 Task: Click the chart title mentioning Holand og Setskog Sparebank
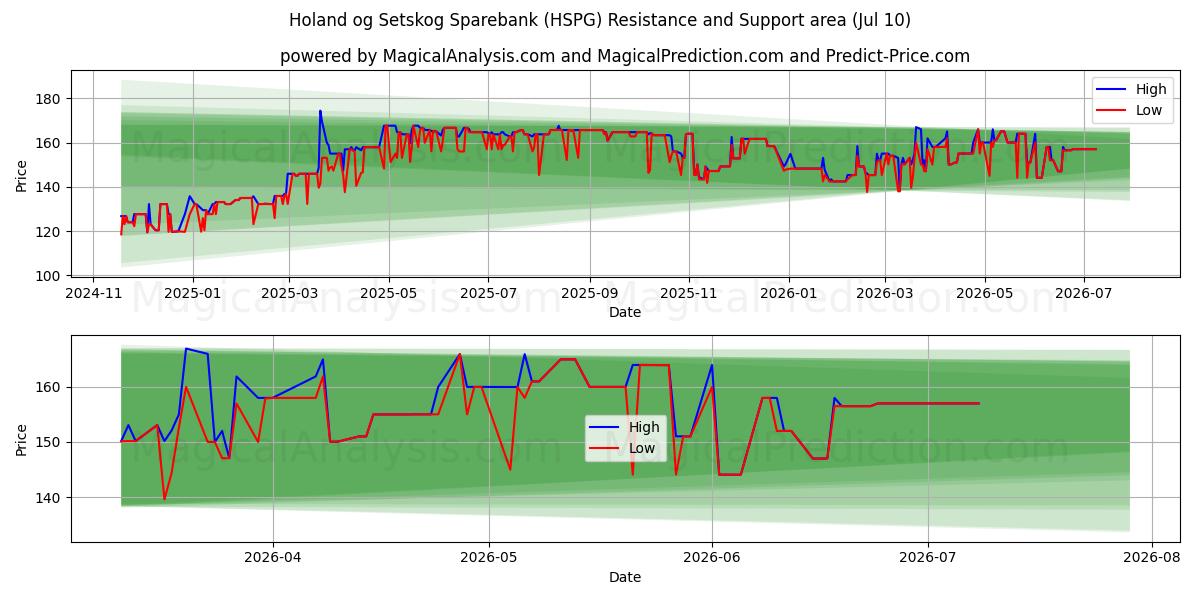tap(600, 20)
